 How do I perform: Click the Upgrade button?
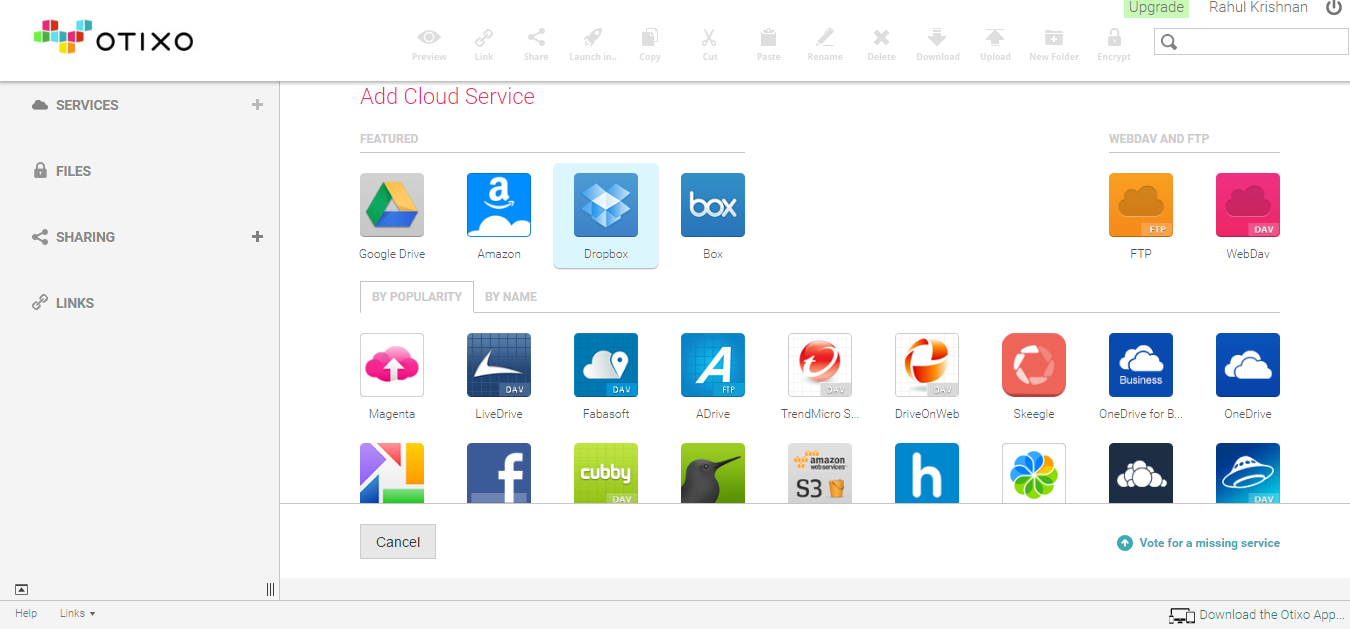[1156, 8]
